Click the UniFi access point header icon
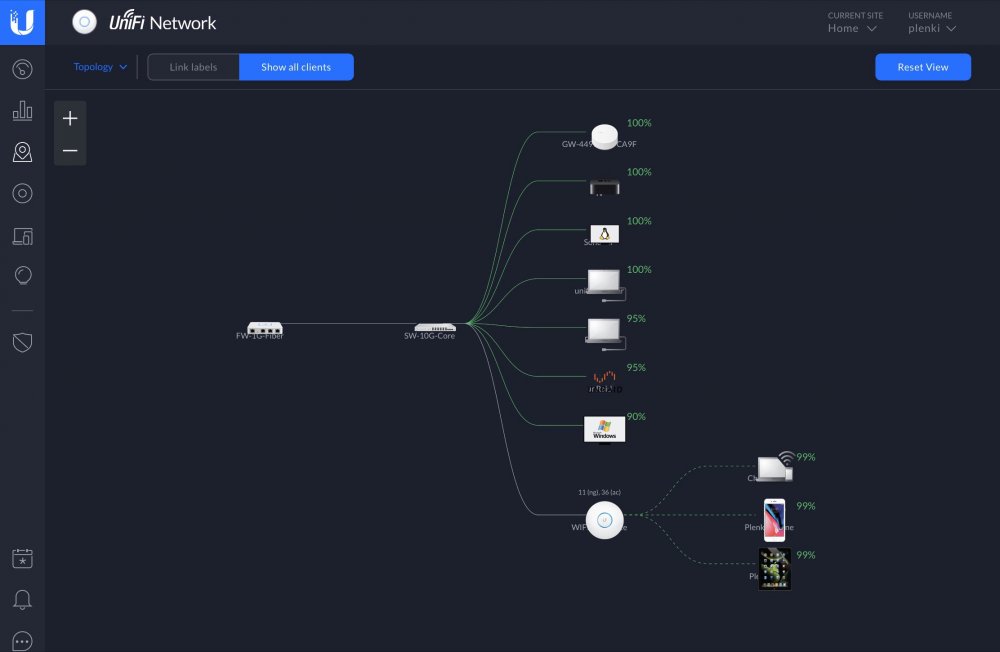This screenshot has width=1000, height=652. [84, 22]
